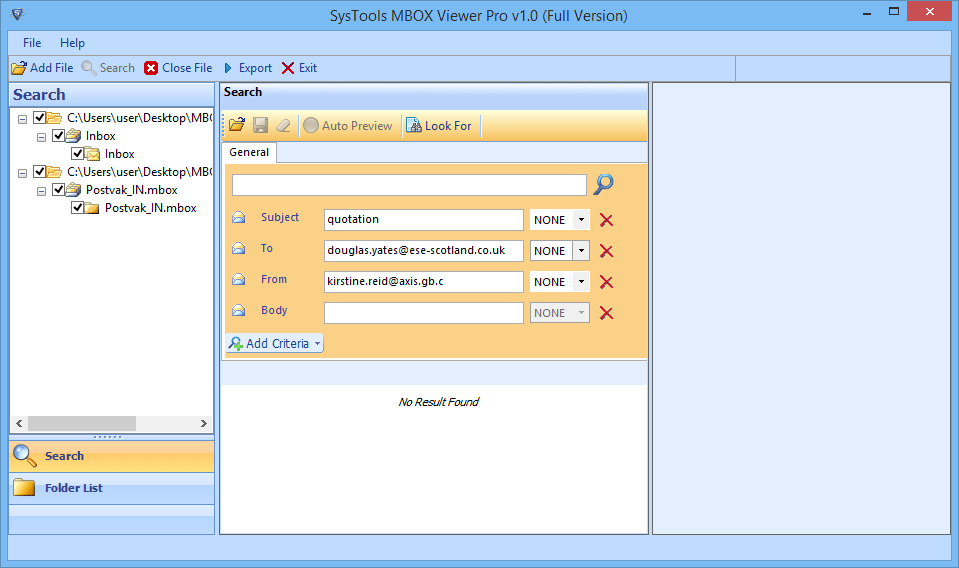Maximize the MBOX Viewer window
The height and width of the screenshot is (568, 959).
(894, 12)
